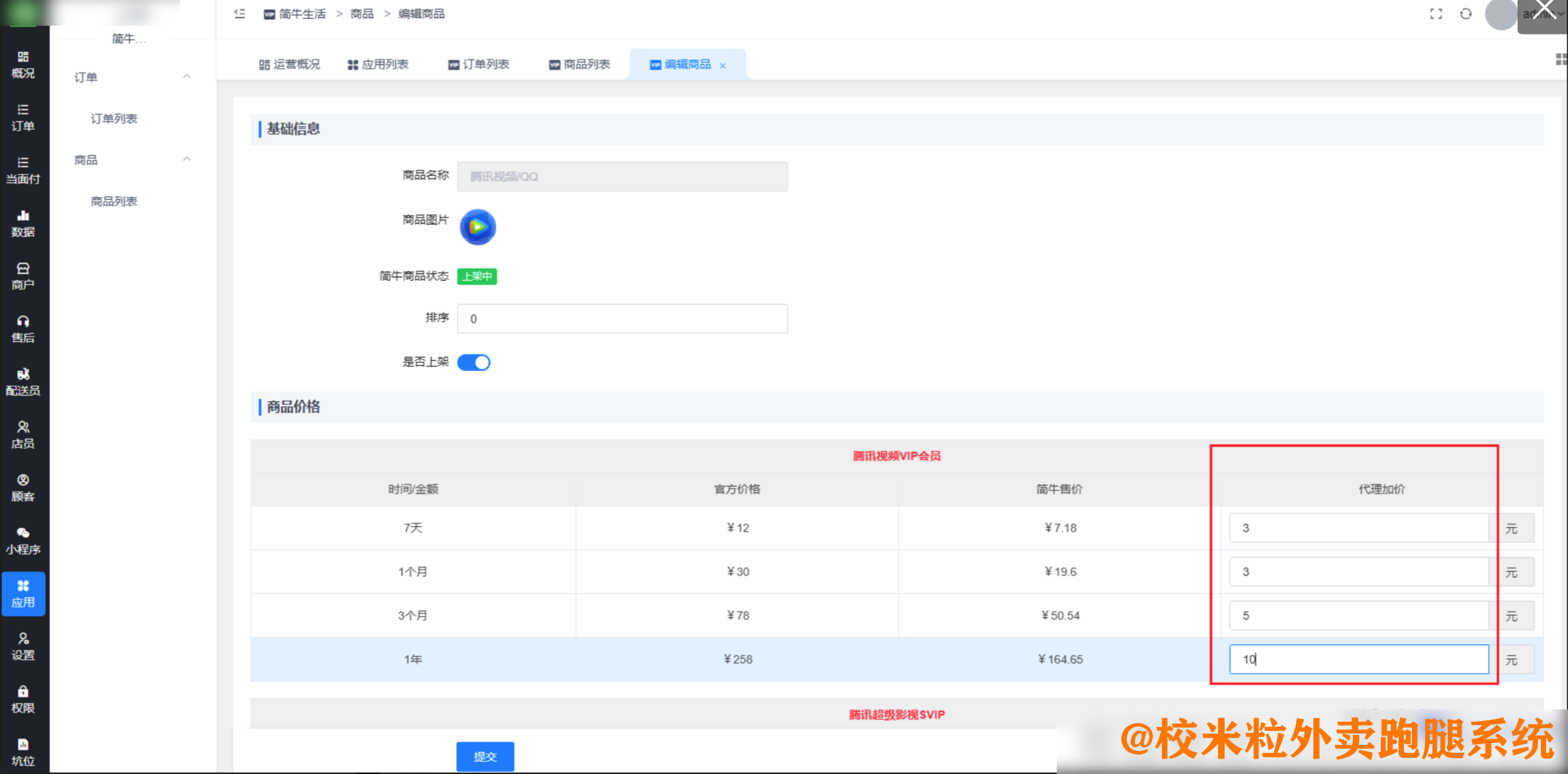1568x774 pixels.
Task: Click the 商户 sidebar icon
Action: click(x=24, y=277)
